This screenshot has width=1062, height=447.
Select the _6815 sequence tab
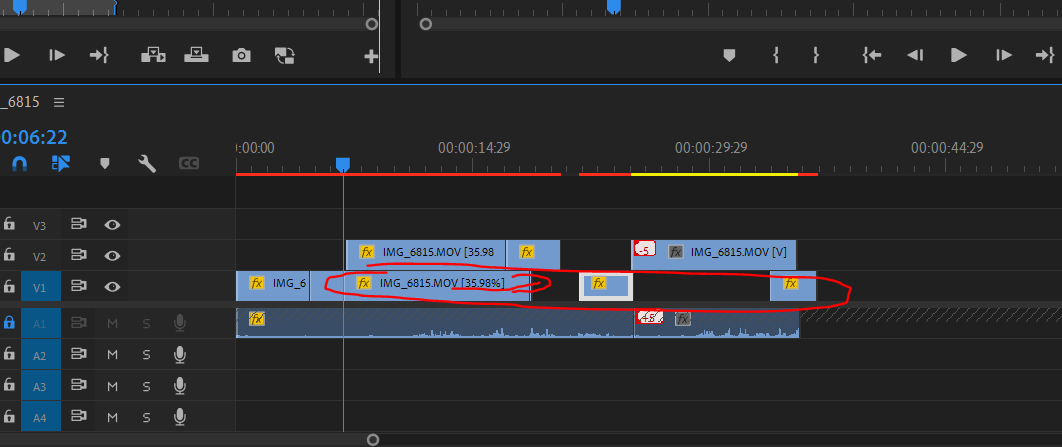(20, 102)
